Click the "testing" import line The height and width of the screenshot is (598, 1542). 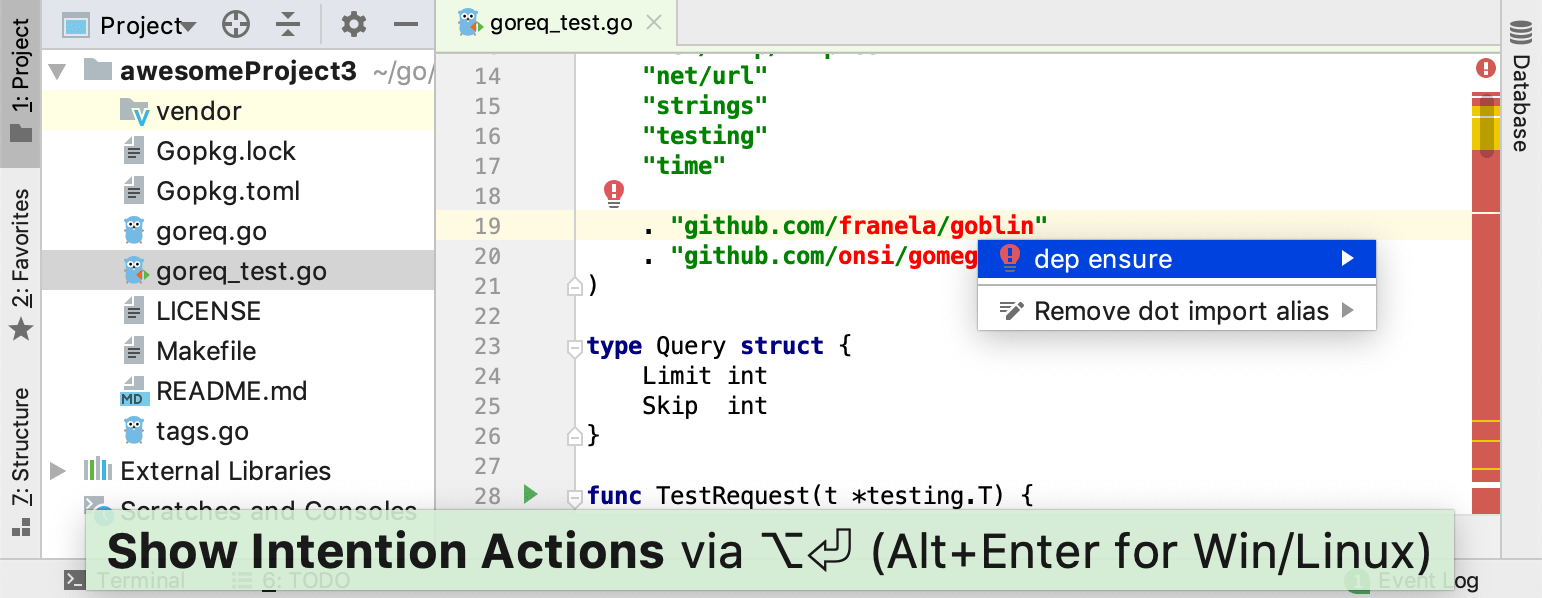click(705, 136)
